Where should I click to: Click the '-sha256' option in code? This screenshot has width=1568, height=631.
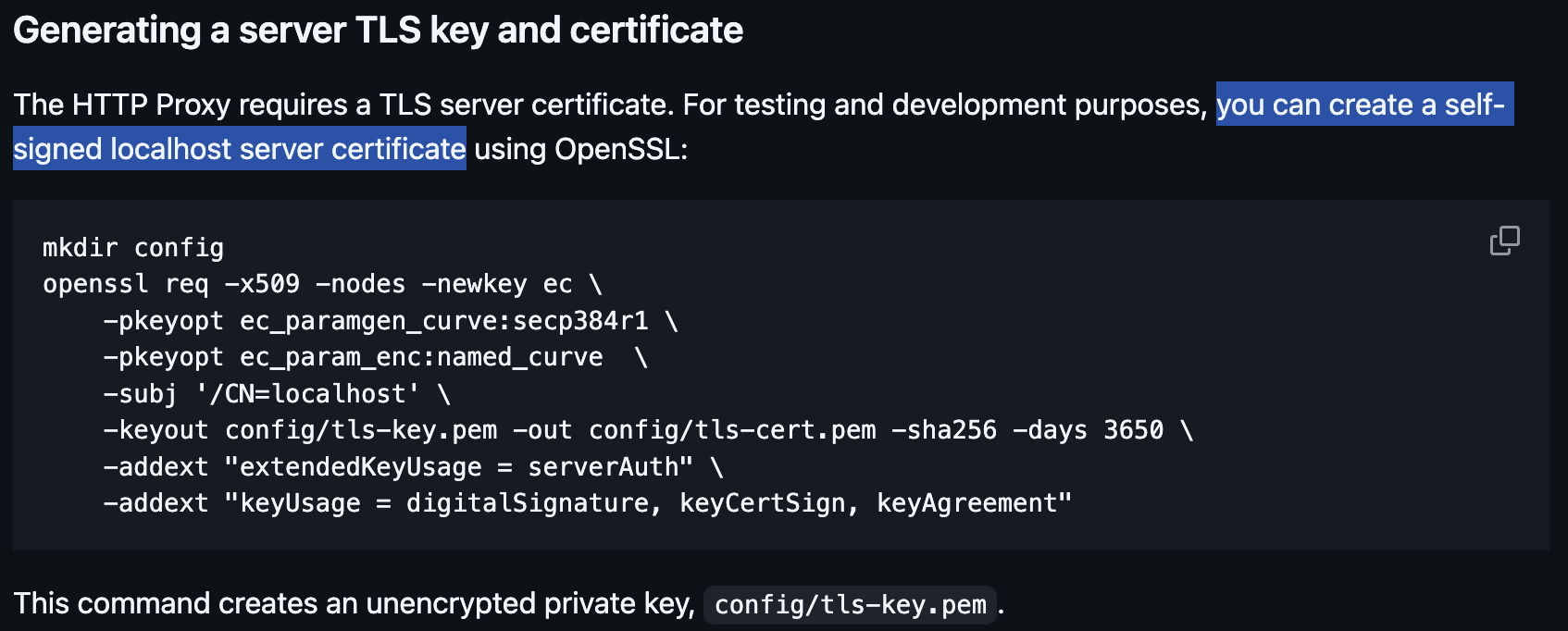tap(944, 430)
